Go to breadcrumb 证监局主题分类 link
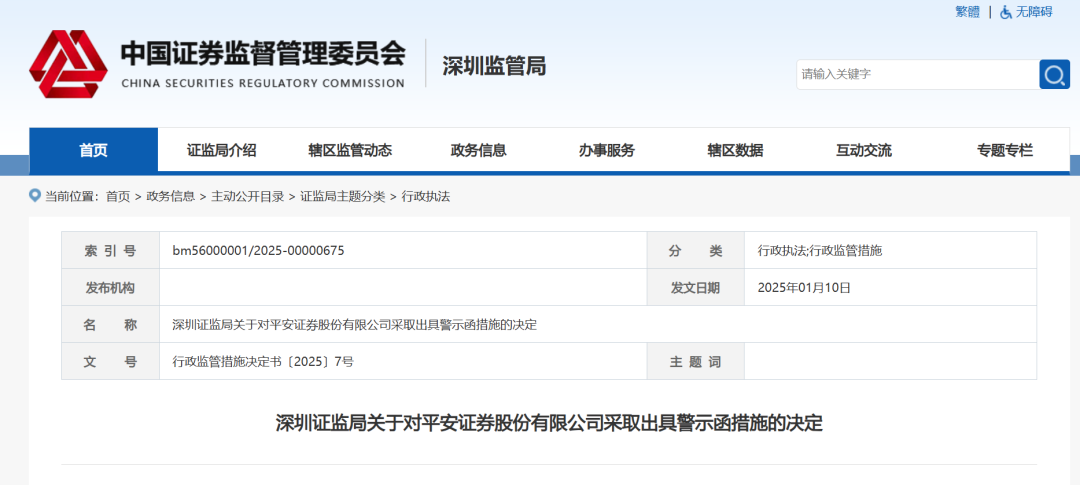The height and width of the screenshot is (485, 1080). [342, 196]
